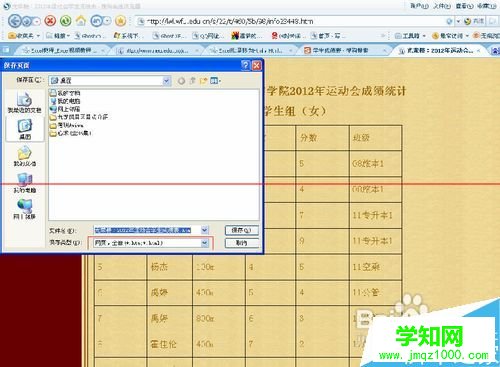
Task: Select the fifth folder in file list
Action: pos(67,125)
